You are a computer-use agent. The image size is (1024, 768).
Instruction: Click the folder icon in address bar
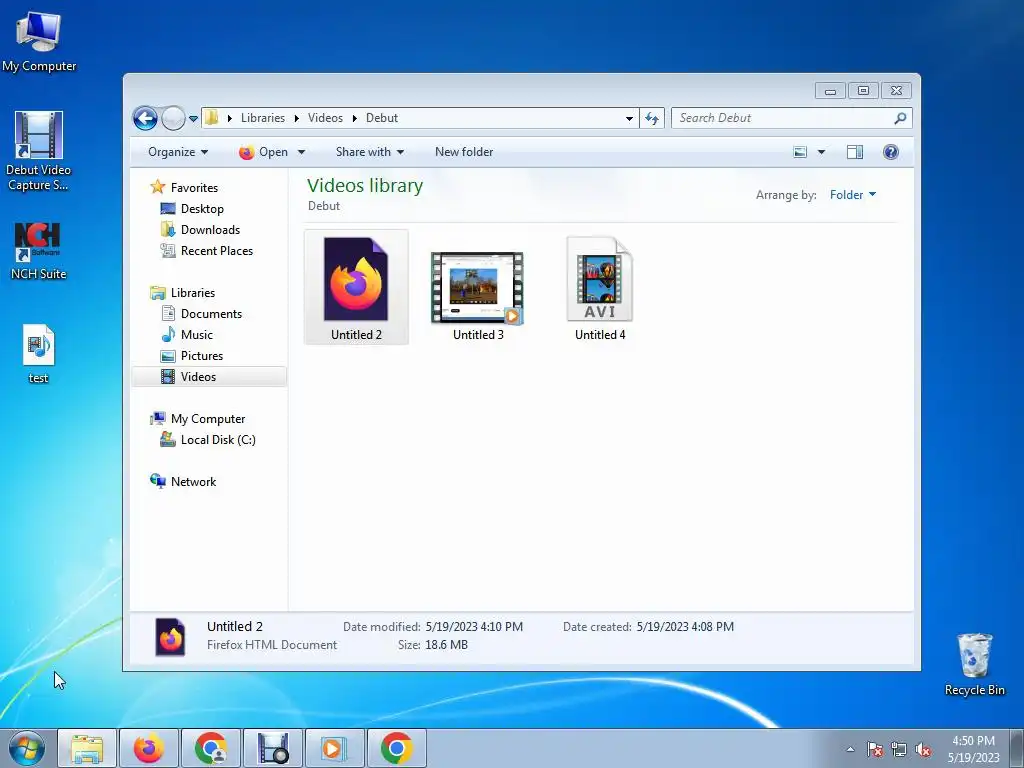pyautogui.click(x=211, y=118)
